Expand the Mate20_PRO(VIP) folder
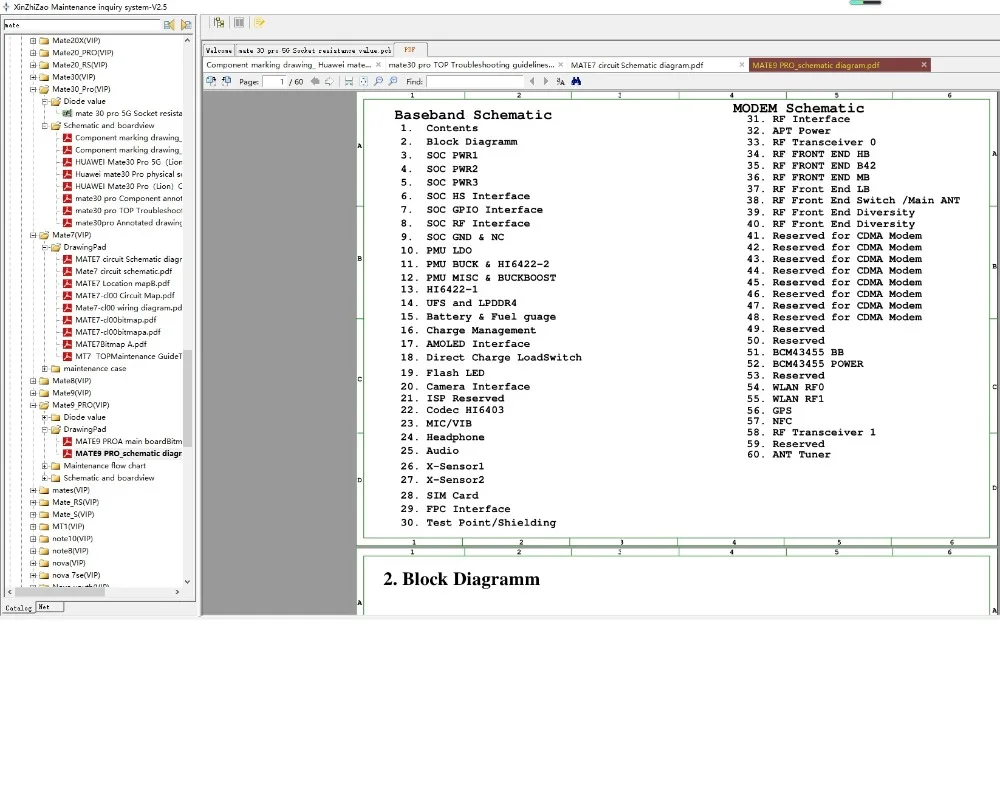The width and height of the screenshot is (1000, 806). point(33,53)
